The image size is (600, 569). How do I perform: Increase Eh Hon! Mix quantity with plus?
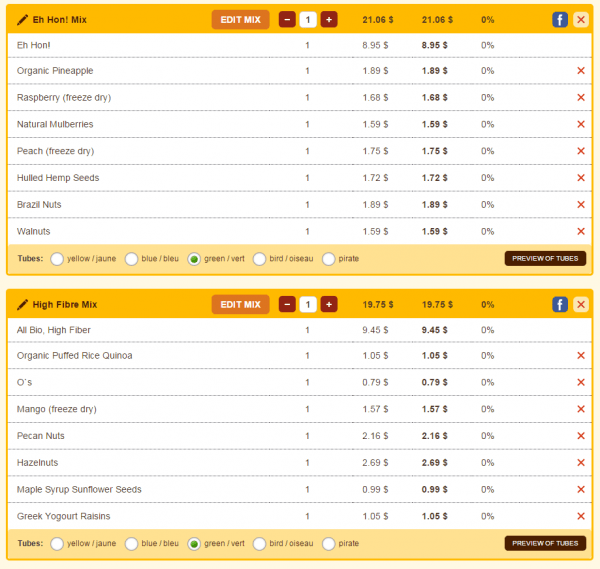pos(329,19)
